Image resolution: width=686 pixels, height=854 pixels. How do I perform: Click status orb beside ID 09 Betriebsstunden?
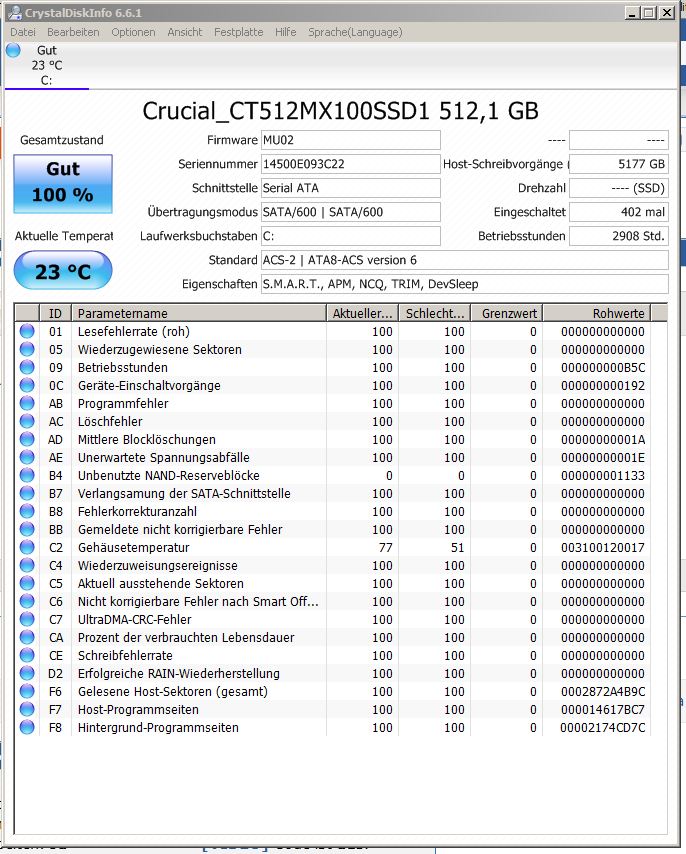click(27, 367)
